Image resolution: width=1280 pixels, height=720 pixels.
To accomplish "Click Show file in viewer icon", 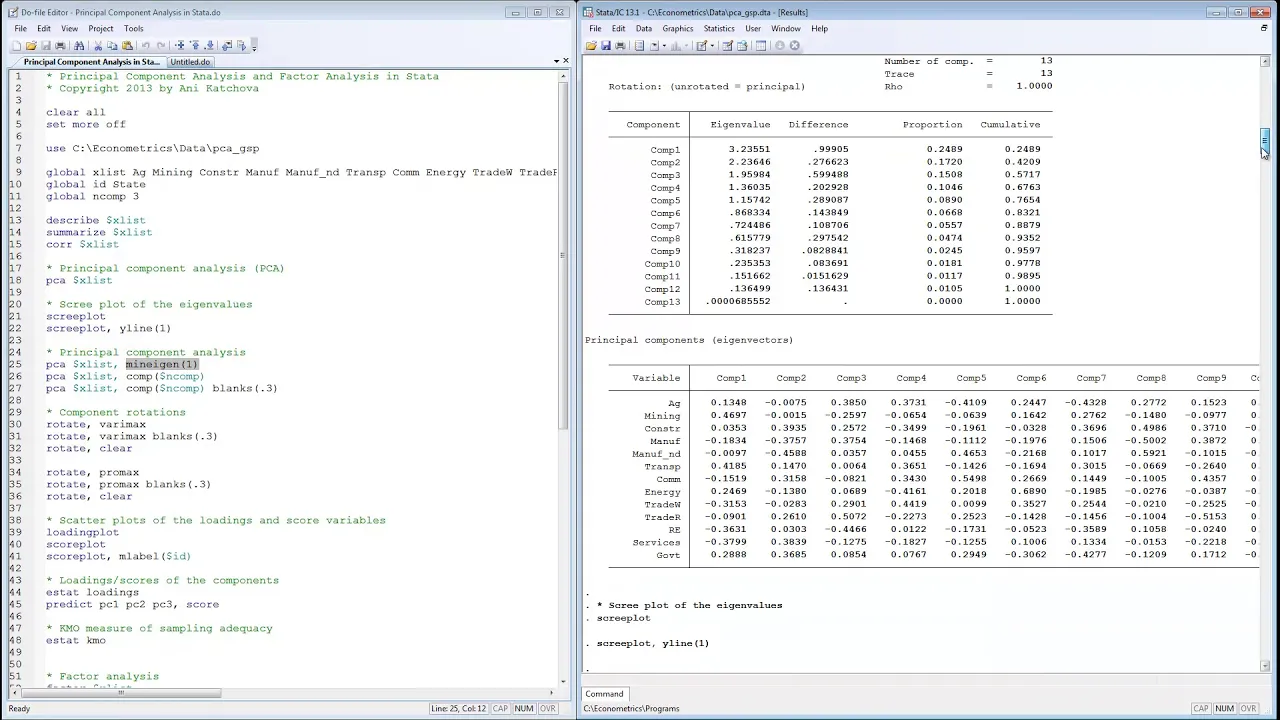I will [227, 46].
